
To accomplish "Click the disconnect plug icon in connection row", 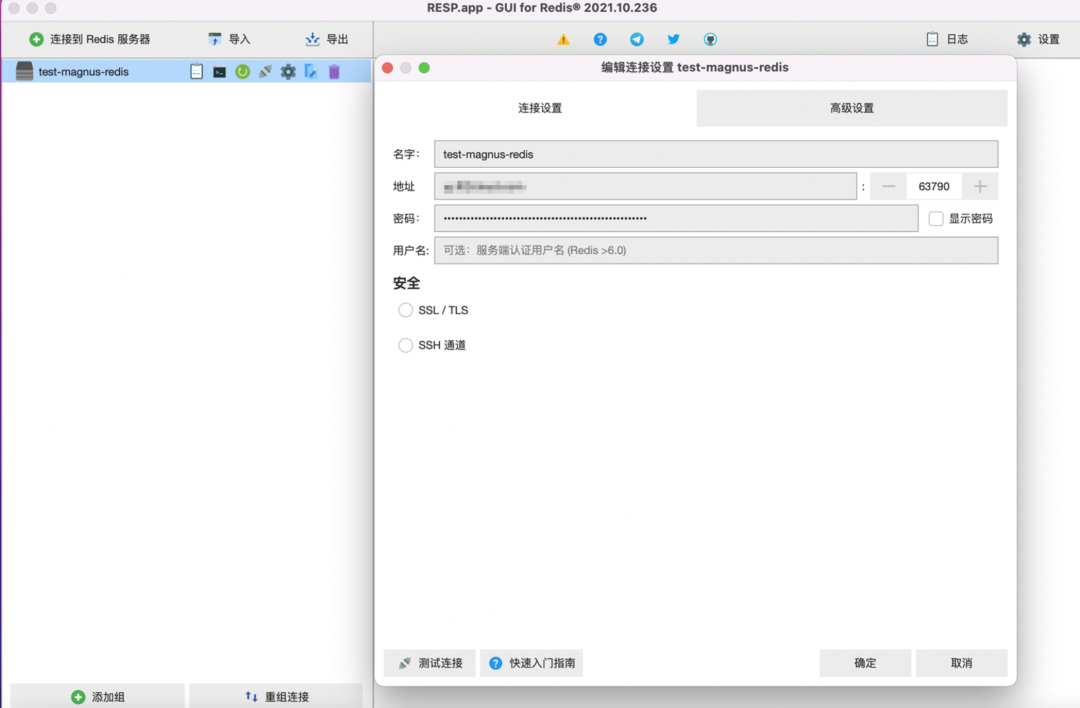I will 265,72.
